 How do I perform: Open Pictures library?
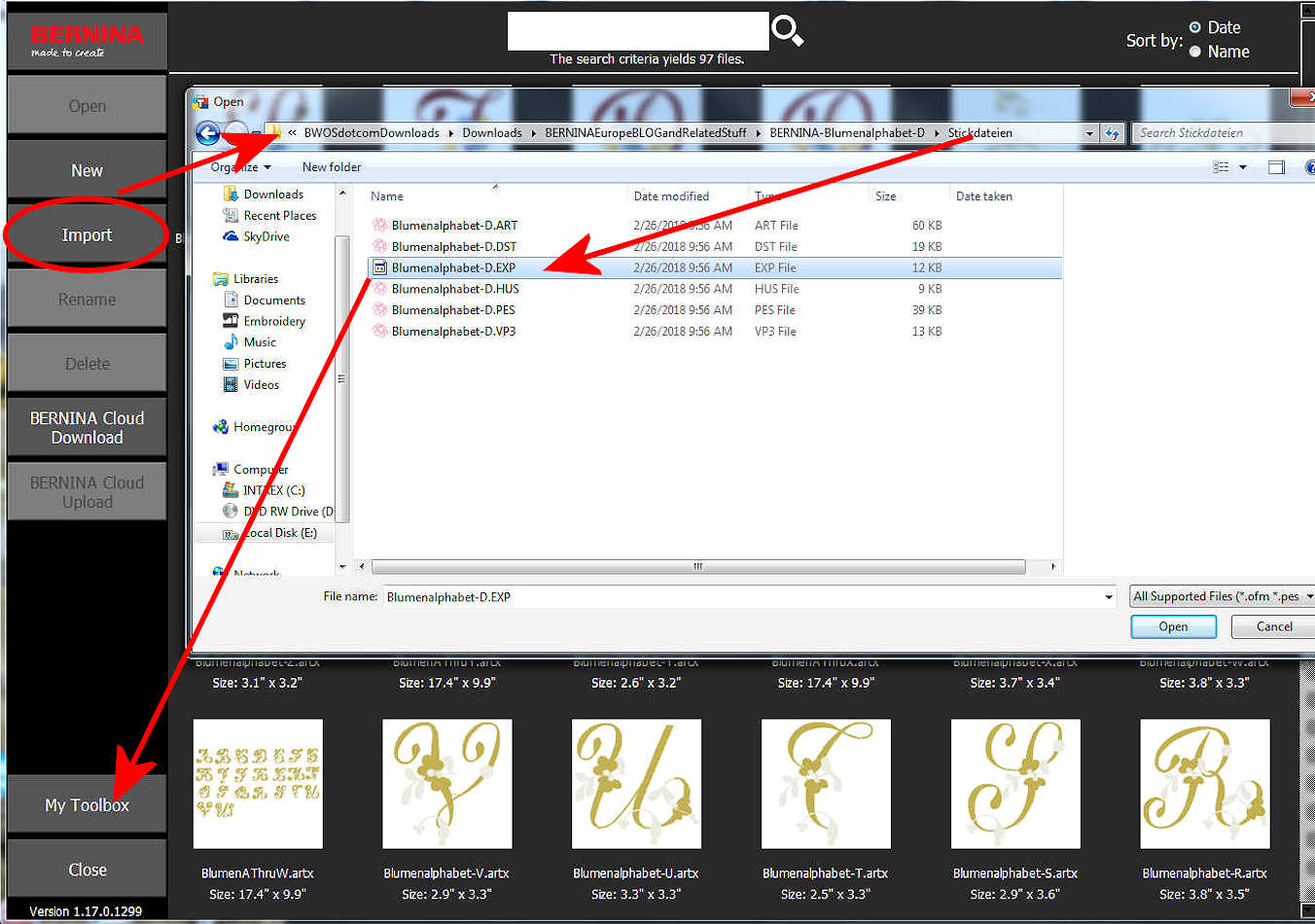click(255, 364)
